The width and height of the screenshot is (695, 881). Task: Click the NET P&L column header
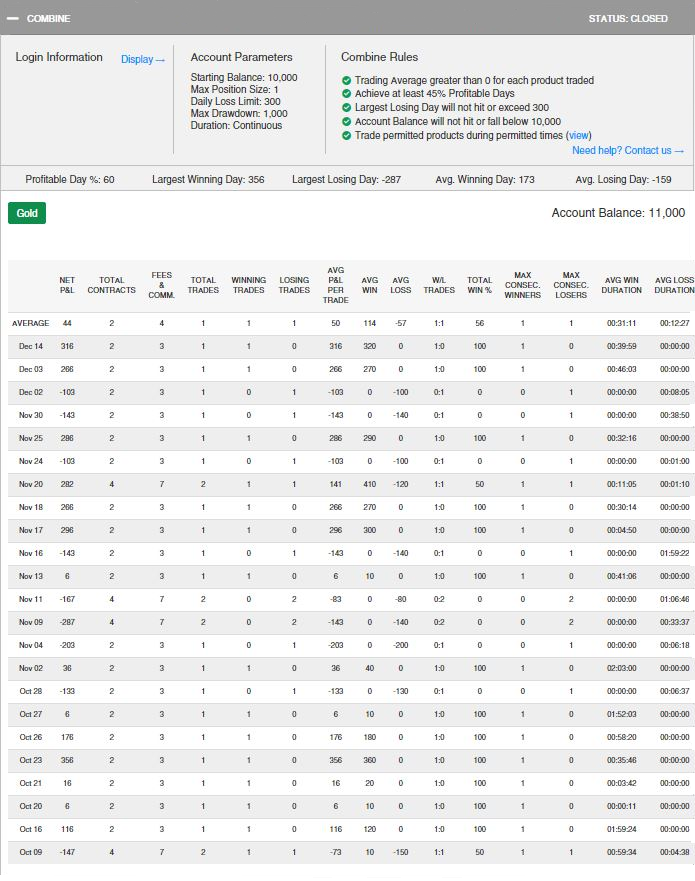pos(67,285)
